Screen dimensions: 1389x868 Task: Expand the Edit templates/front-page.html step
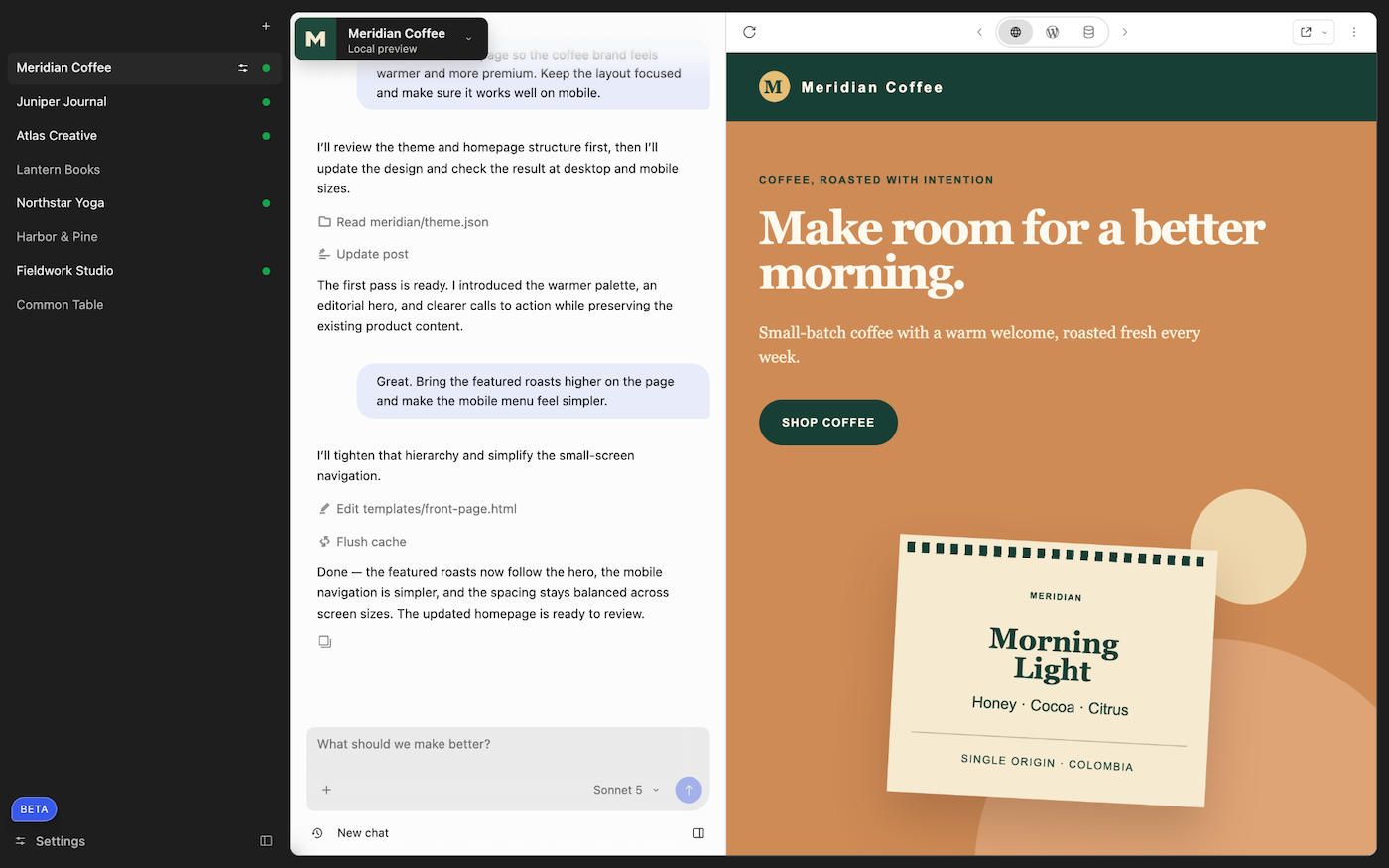tap(417, 509)
